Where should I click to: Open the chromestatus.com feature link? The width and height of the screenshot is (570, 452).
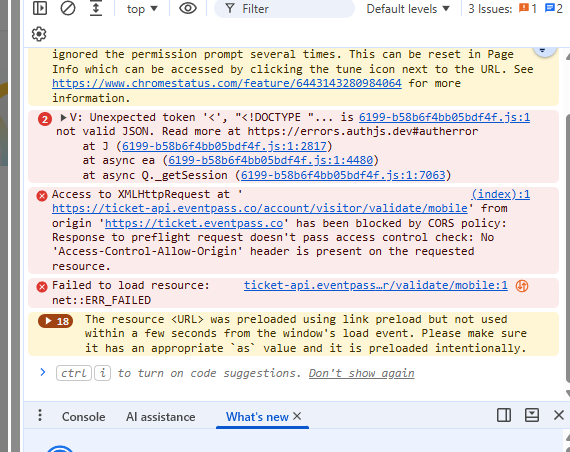point(227,83)
